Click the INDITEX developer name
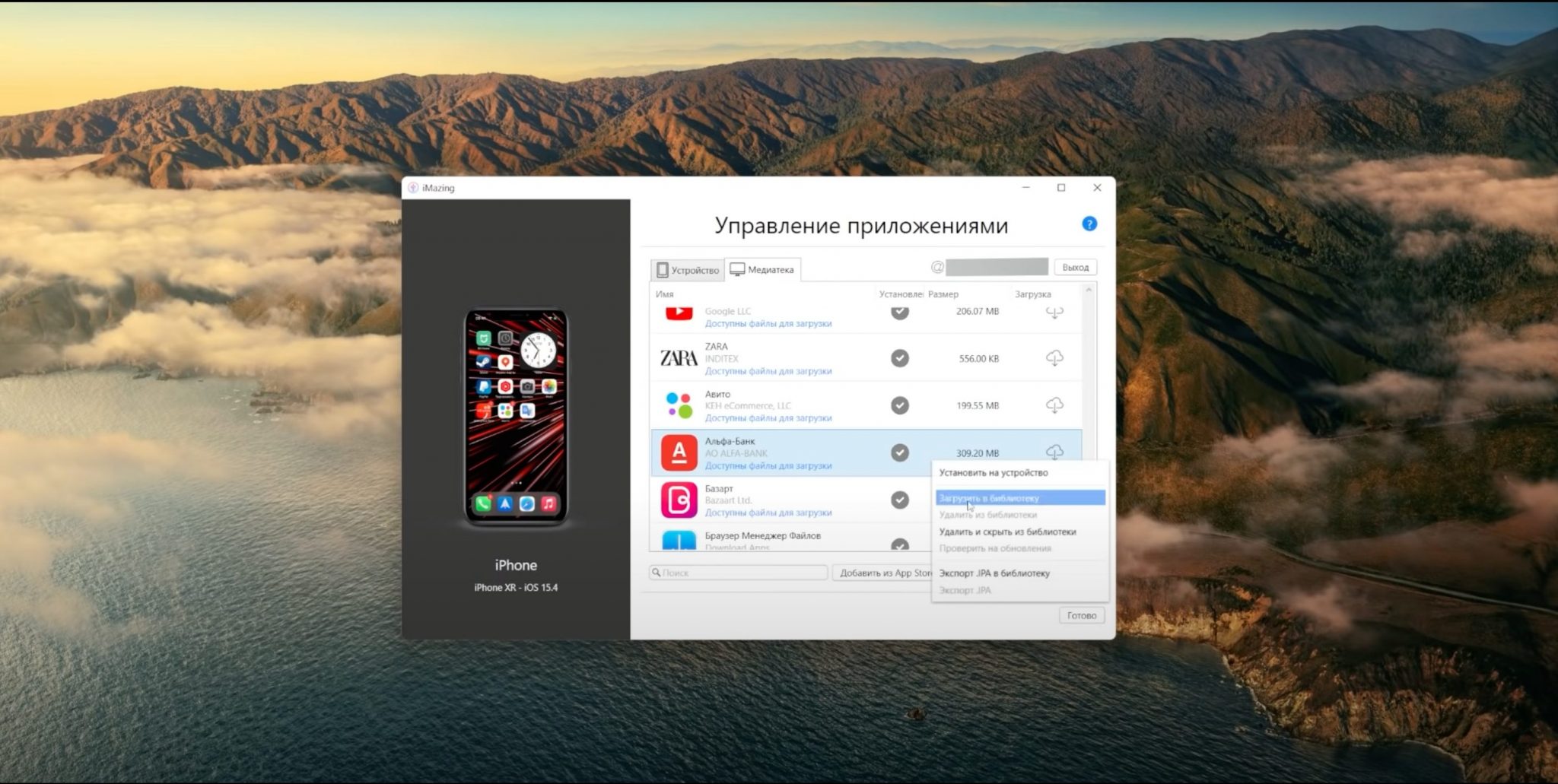1558x784 pixels. [721, 358]
